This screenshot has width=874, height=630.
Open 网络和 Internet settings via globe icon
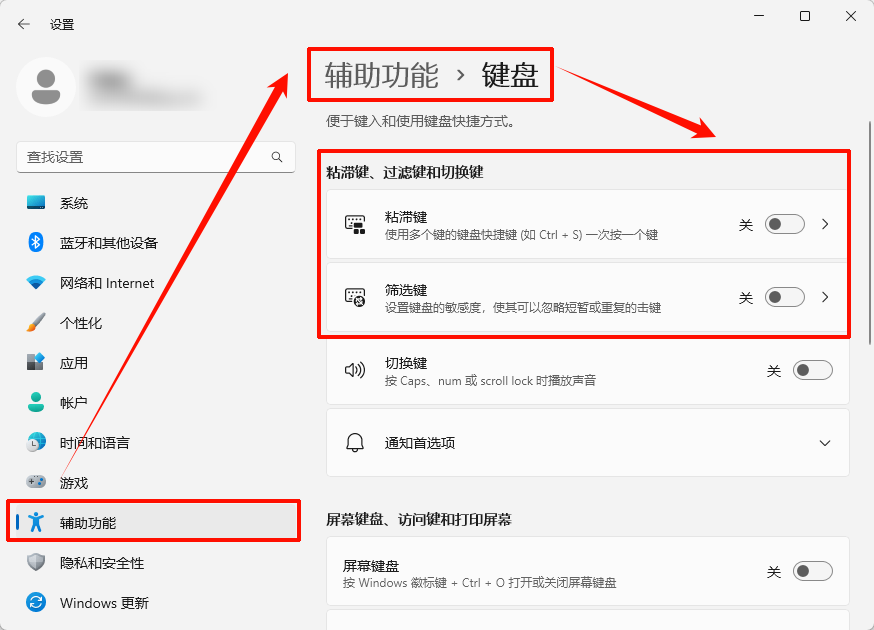point(34,283)
